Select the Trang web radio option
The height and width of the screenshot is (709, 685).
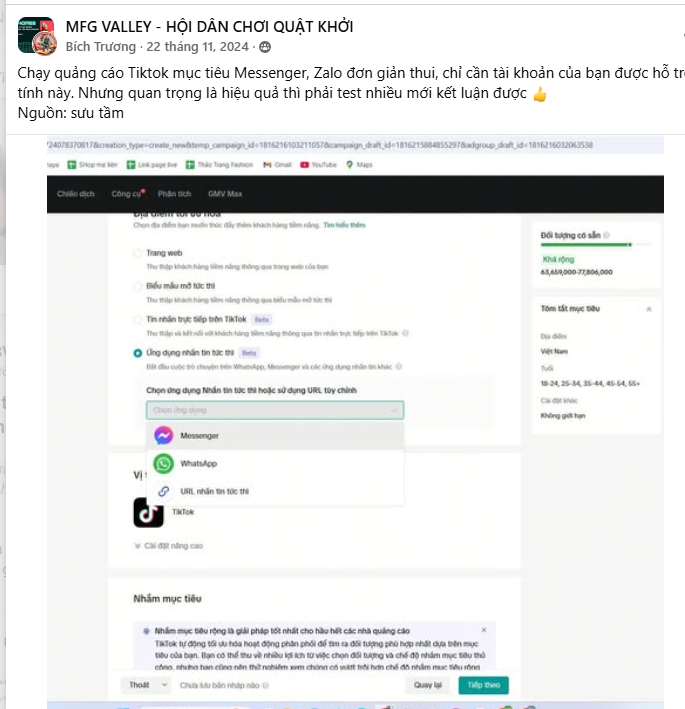click(x=137, y=253)
